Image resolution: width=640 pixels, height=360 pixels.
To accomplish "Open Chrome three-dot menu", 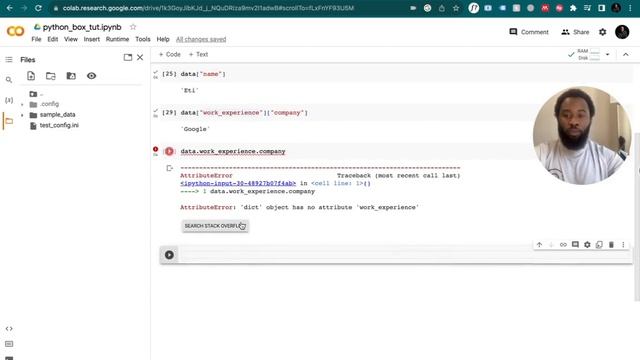I will (x=631, y=8).
